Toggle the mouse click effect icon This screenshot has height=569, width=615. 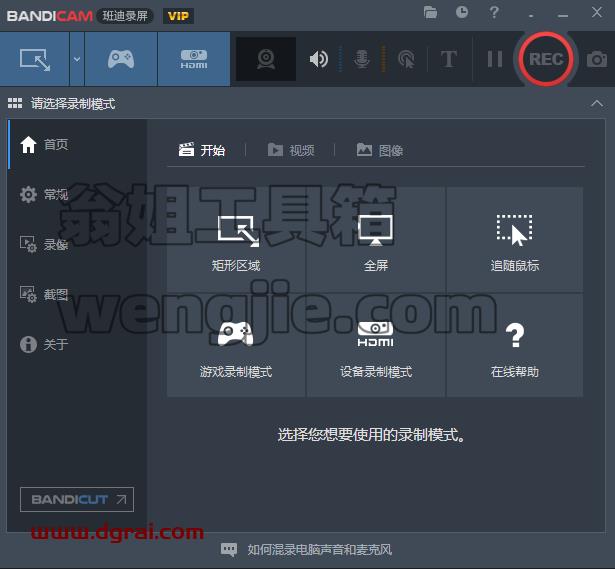coord(406,59)
